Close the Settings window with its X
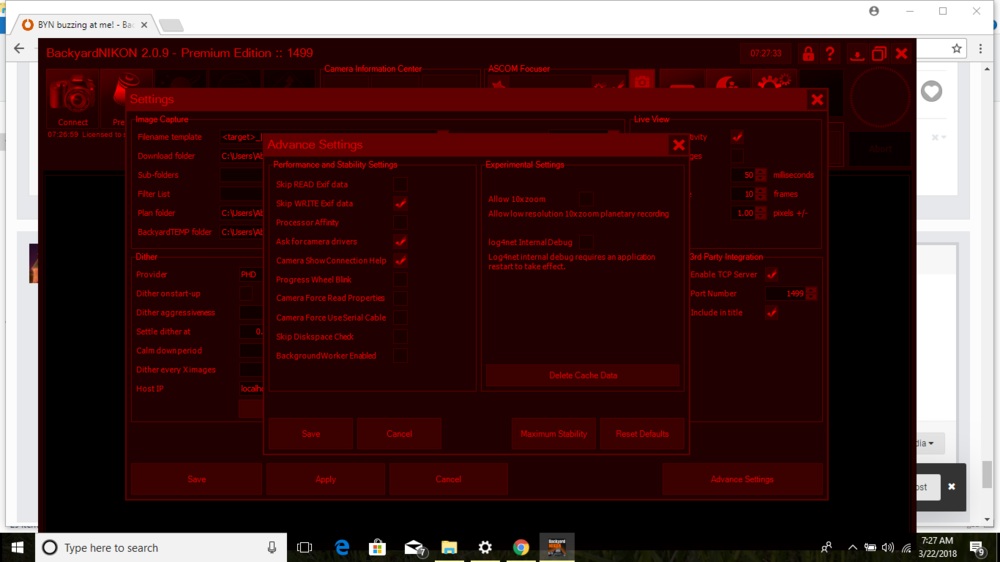 (x=817, y=100)
